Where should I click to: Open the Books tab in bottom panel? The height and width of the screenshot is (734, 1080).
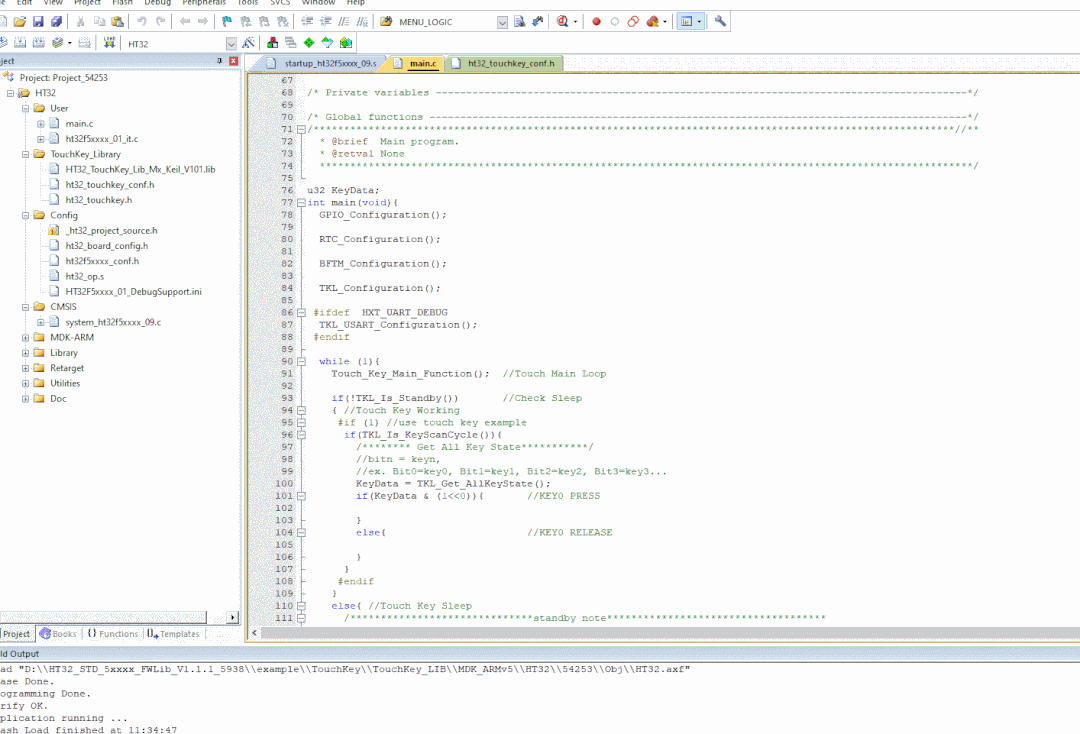58,634
